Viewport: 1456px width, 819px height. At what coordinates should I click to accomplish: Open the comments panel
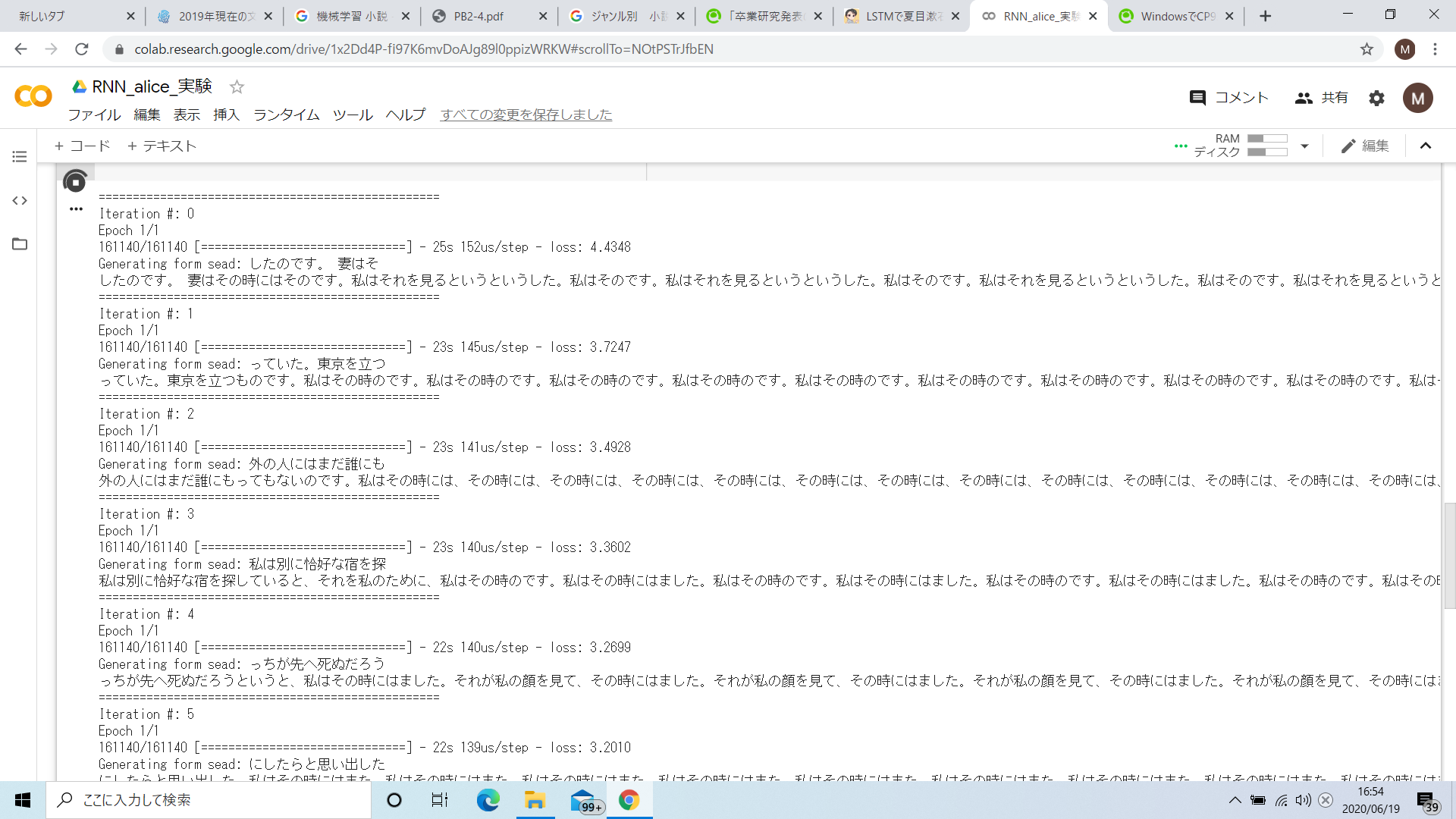(1228, 98)
